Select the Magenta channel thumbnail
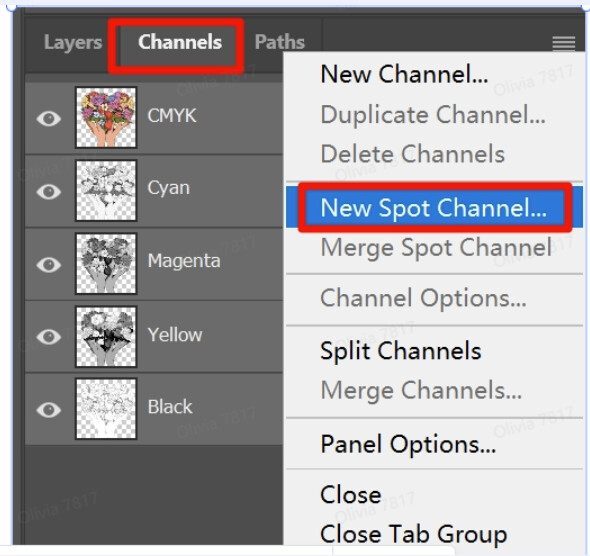 point(106,263)
